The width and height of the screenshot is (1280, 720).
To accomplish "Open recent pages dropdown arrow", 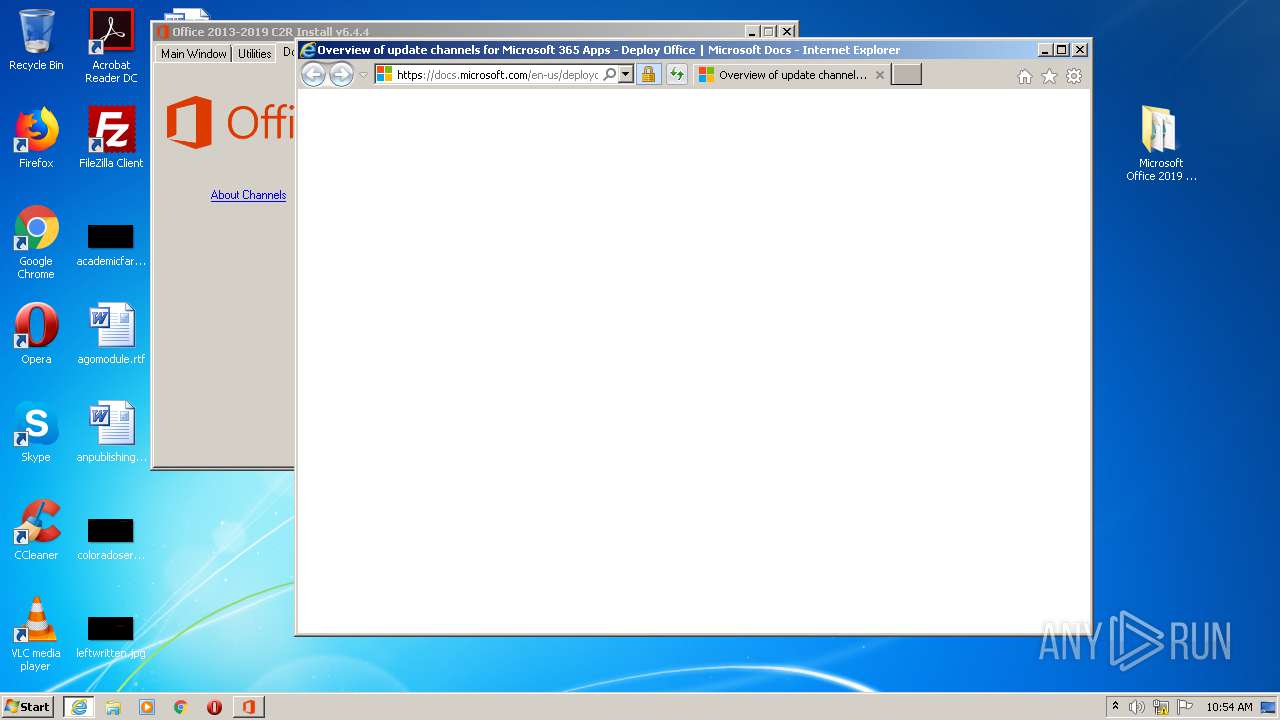I will pos(364,75).
